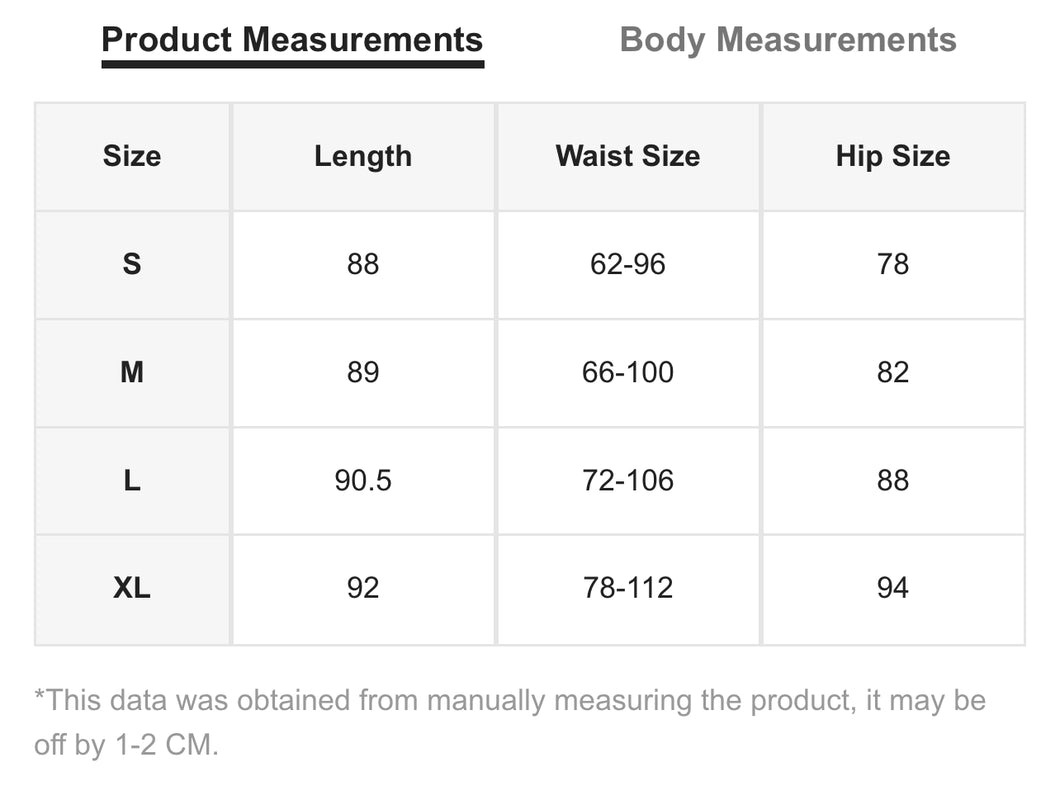Click the 78-112 waist size cell
Viewport: 1060px width, 786px height.
(628, 589)
